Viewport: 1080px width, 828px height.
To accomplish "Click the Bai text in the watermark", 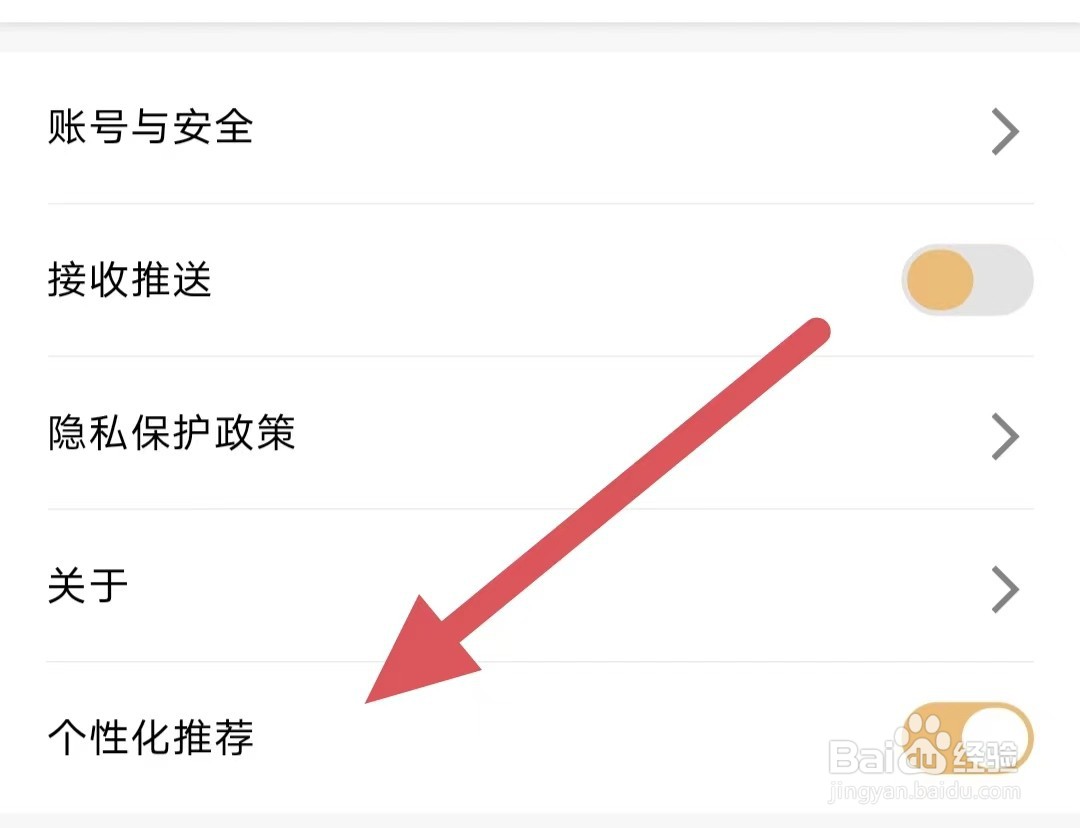I will coord(865,756).
